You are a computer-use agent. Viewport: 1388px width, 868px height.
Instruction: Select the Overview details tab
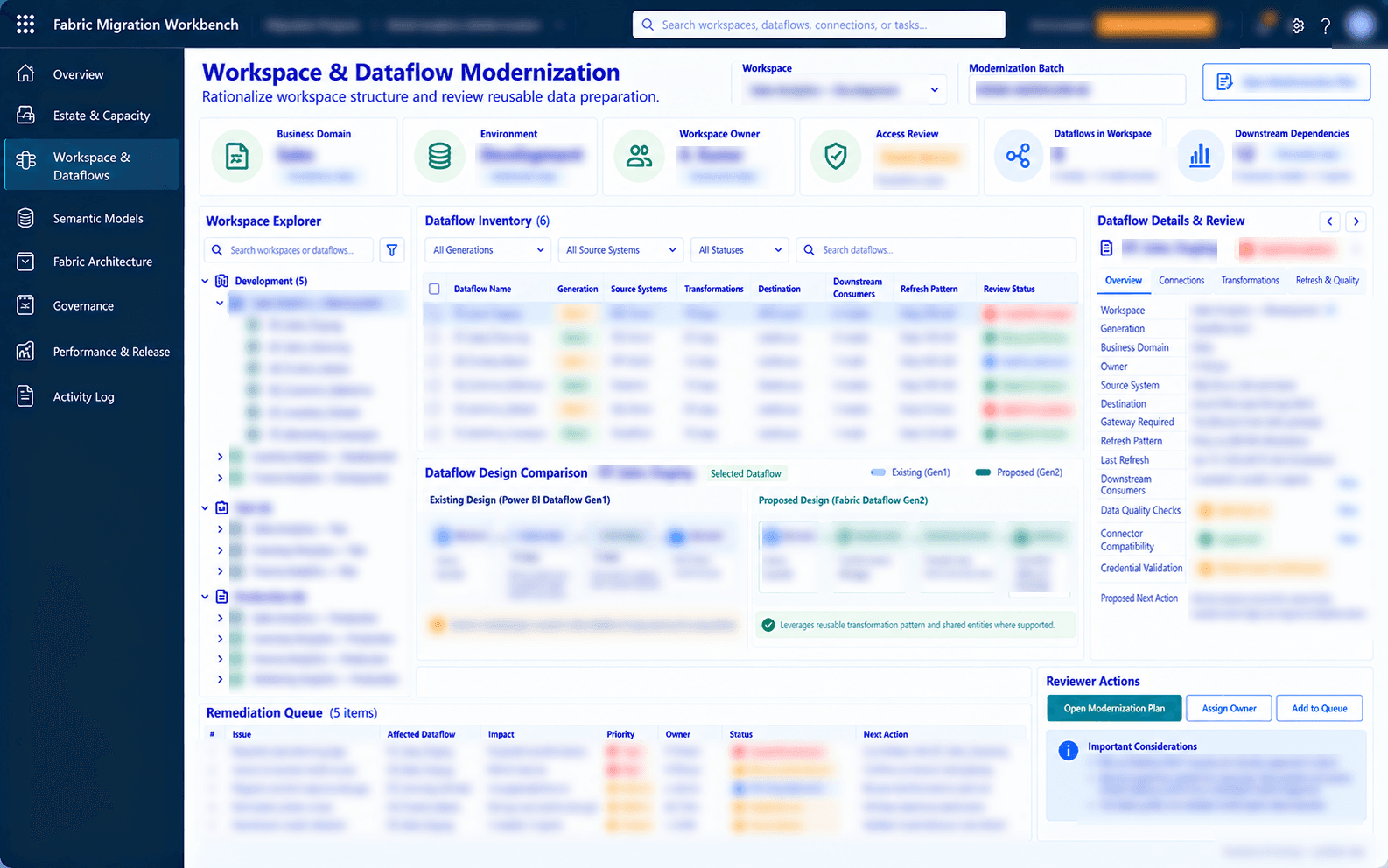[x=1123, y=281]
